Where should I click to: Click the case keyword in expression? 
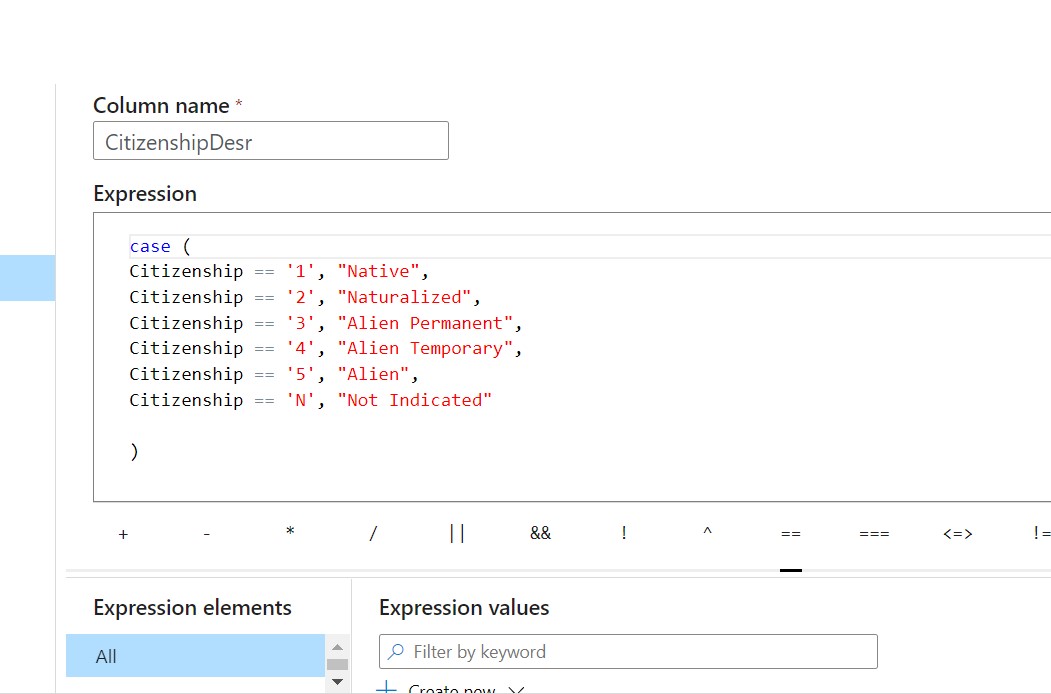coord(150,247)
